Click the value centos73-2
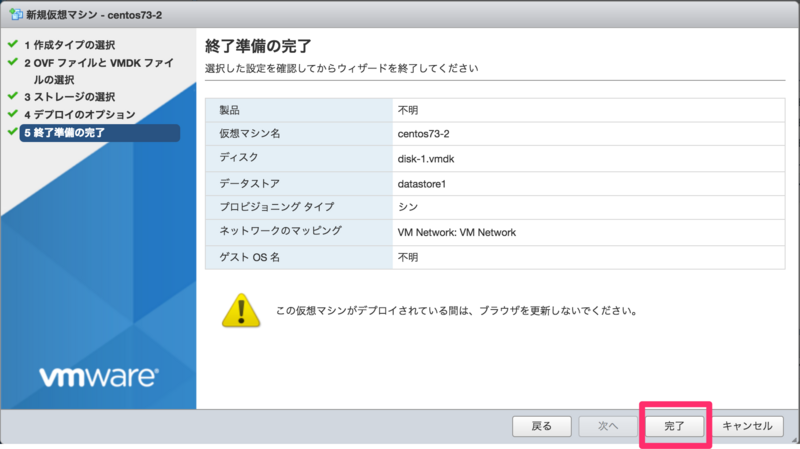The height and width of the screenshot is (449, 800). (423, 134)
